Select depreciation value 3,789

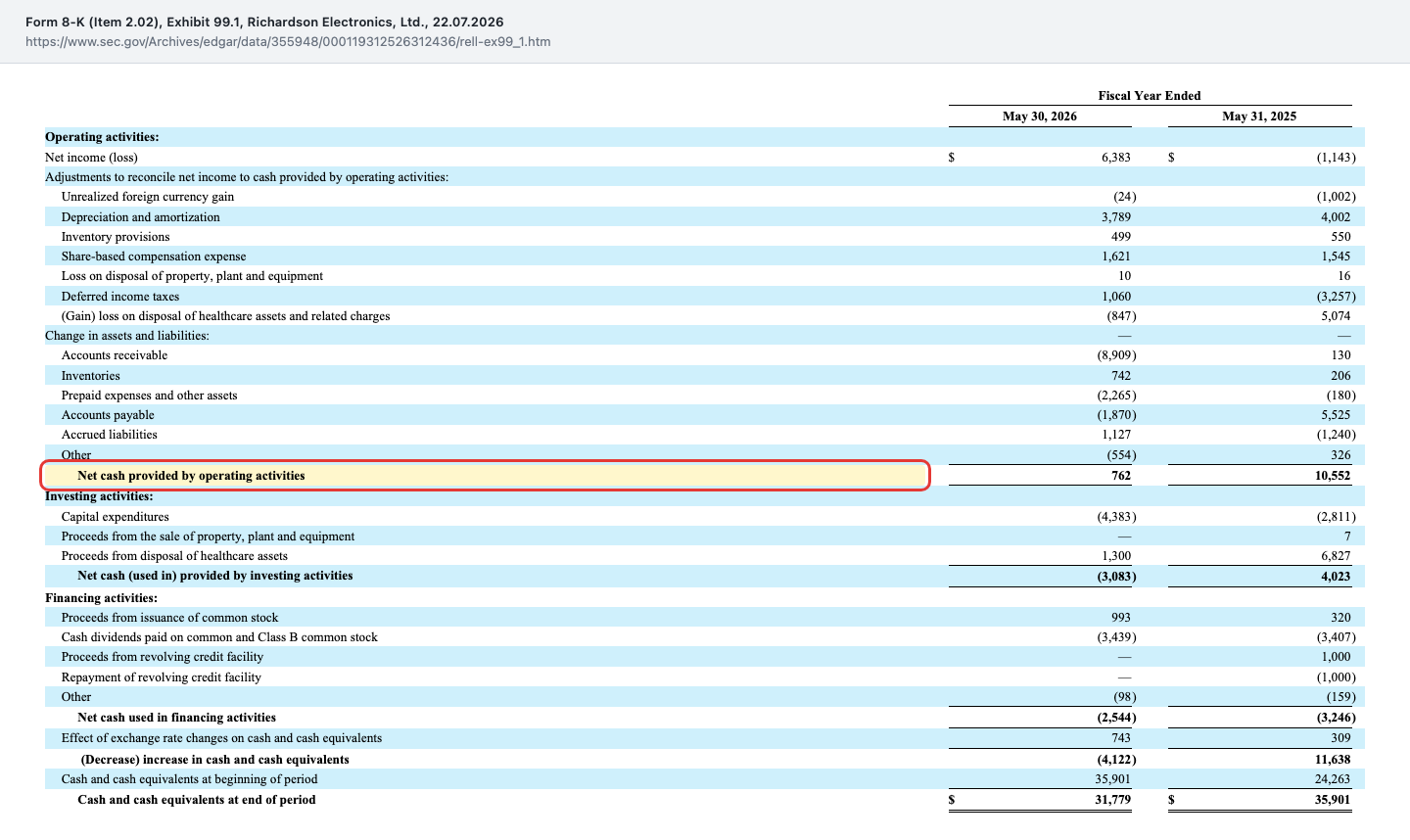1116,217
